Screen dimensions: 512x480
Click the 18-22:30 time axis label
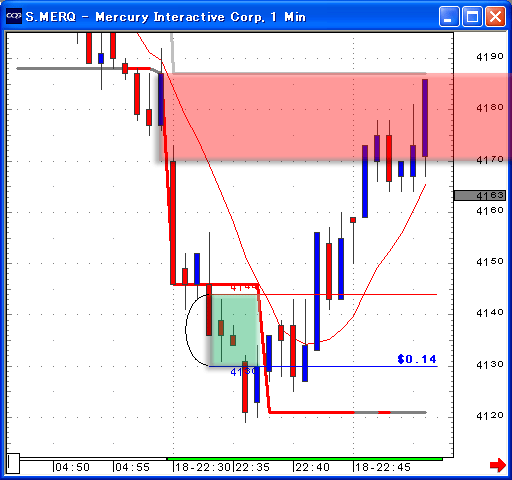203,467
